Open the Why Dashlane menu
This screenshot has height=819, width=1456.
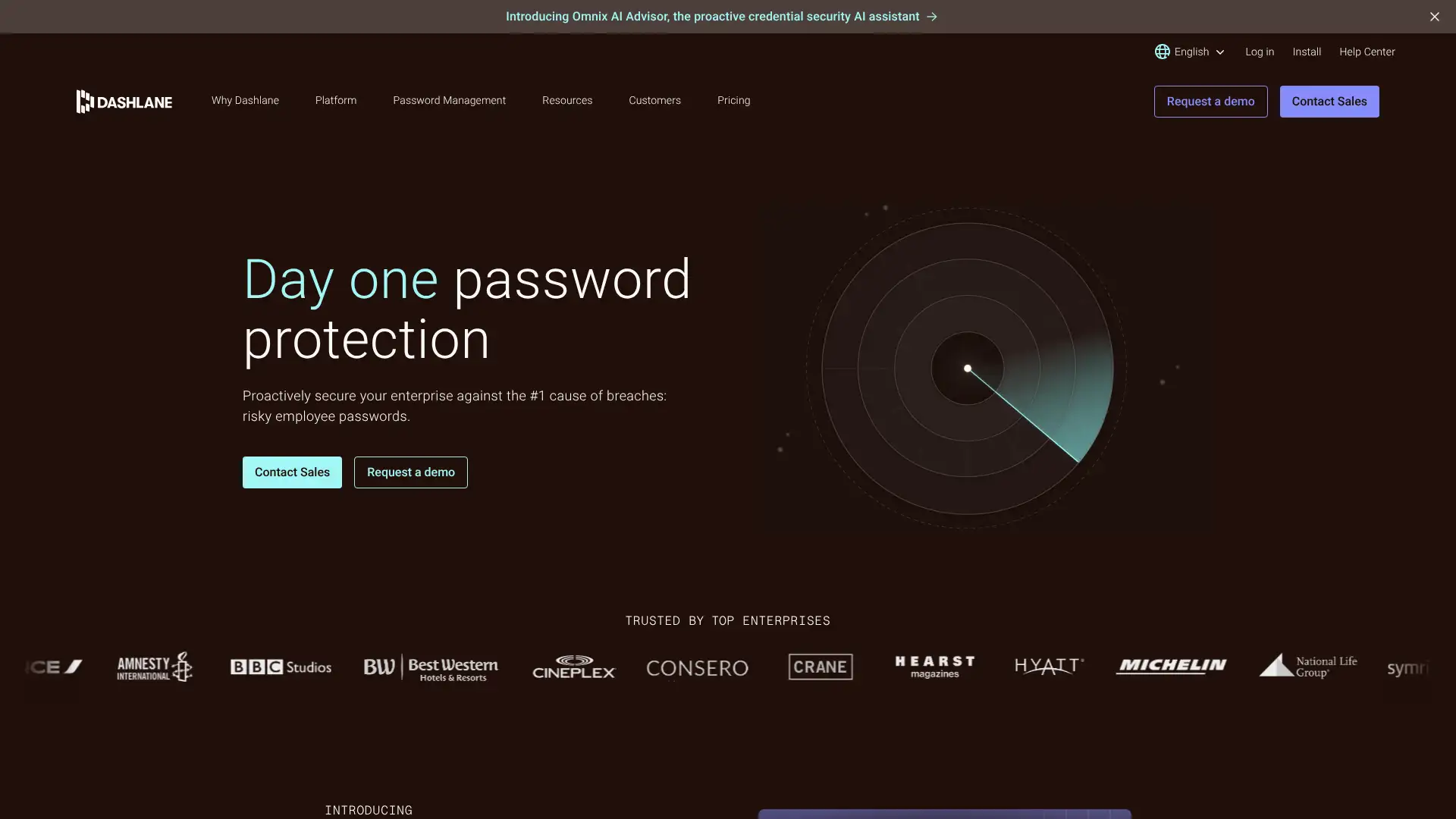tap(245, 100)
